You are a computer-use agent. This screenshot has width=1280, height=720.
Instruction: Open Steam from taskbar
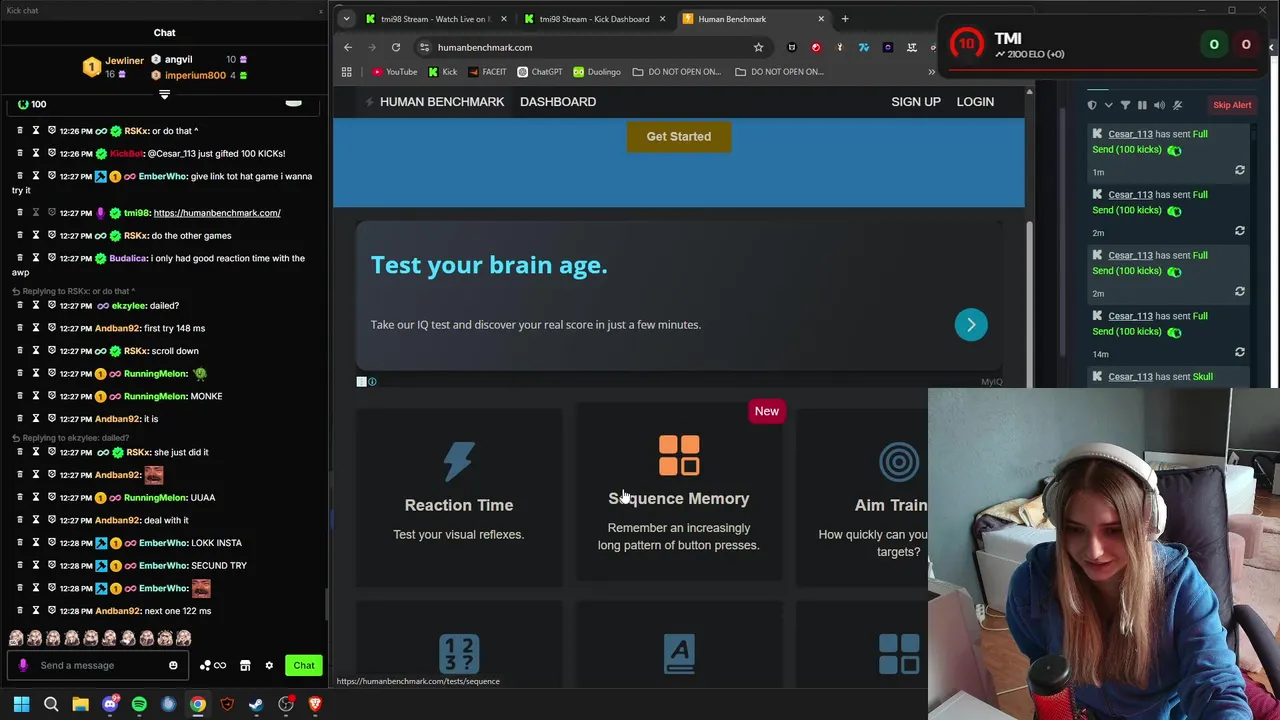[x=256, y=704]
